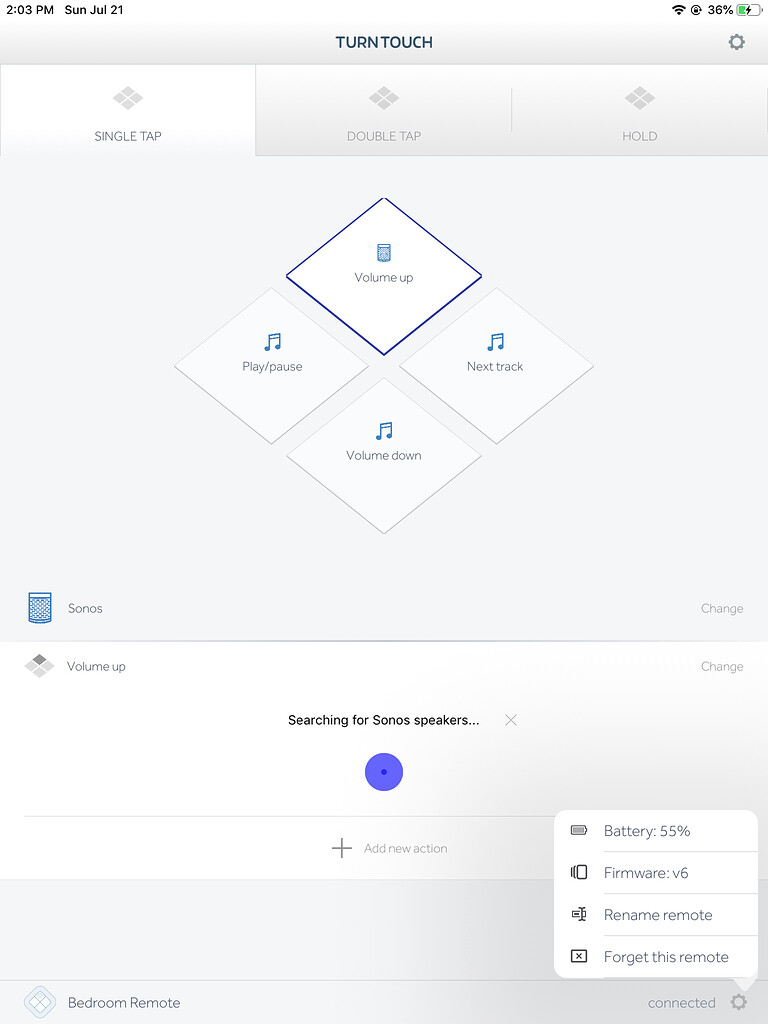Select the Volume up diamond button

click(x=384, y=277)
